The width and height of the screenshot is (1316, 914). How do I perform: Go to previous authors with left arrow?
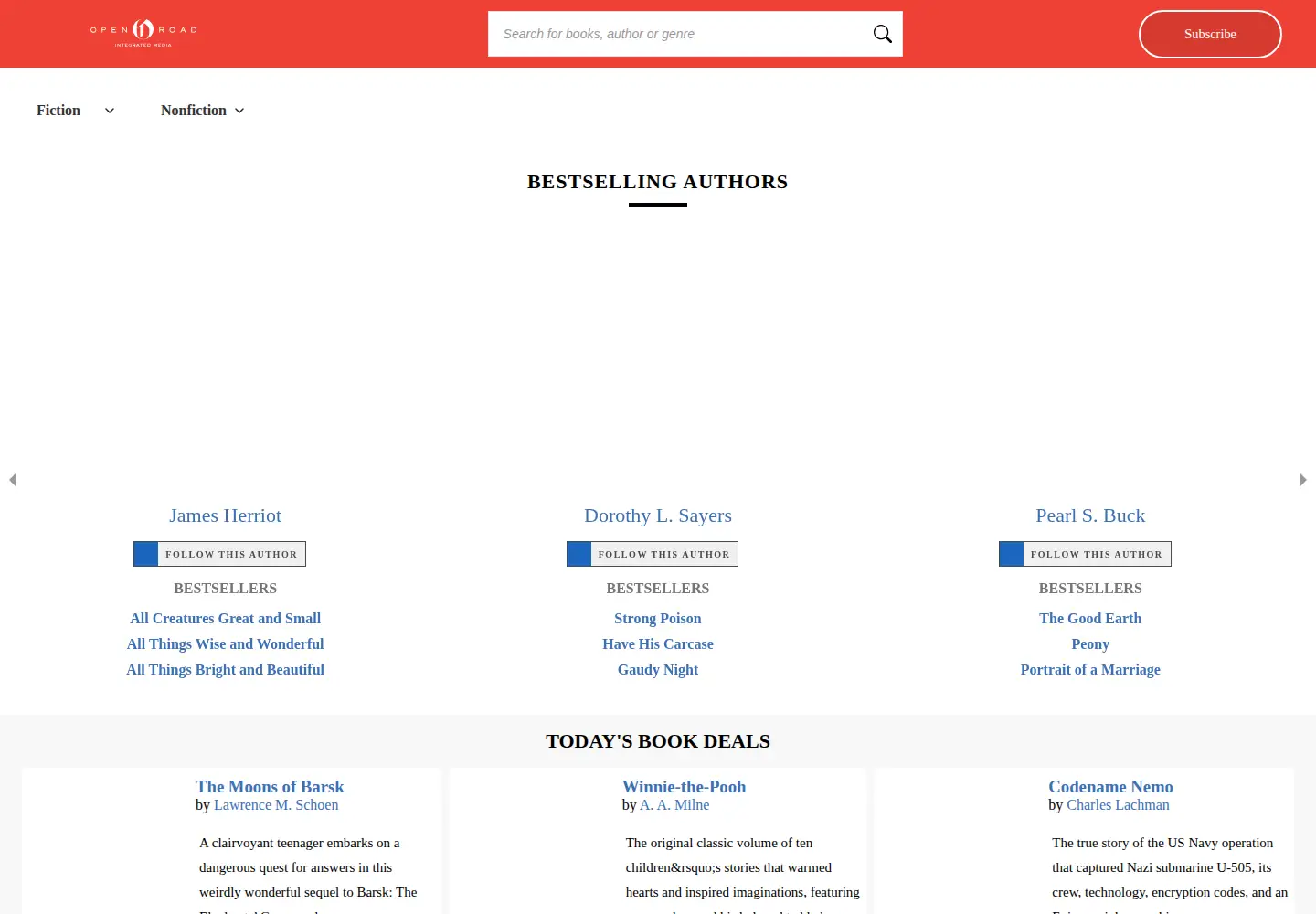(13, 480)
